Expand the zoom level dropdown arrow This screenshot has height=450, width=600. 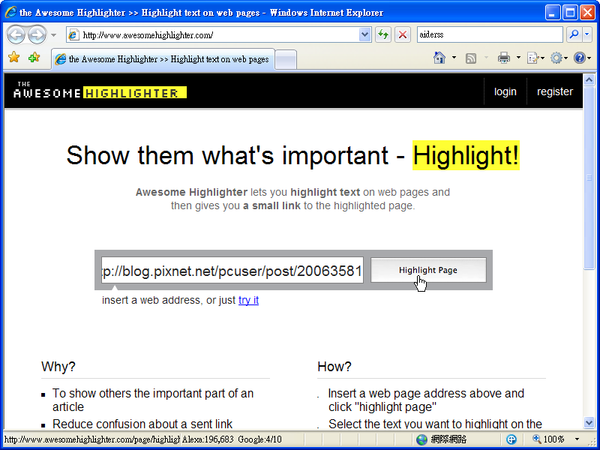577,439
